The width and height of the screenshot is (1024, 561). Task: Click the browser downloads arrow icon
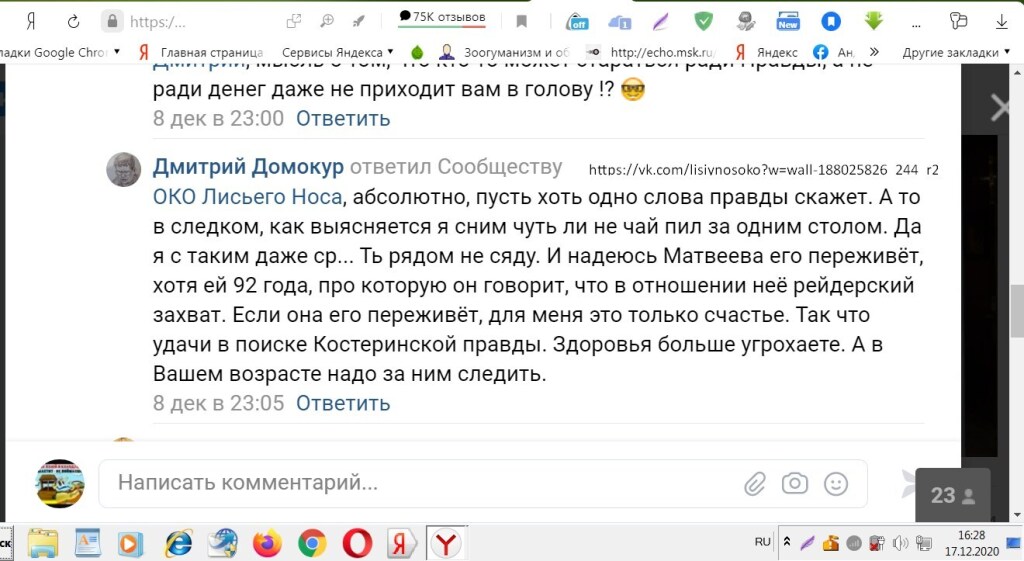point(1002,21)
